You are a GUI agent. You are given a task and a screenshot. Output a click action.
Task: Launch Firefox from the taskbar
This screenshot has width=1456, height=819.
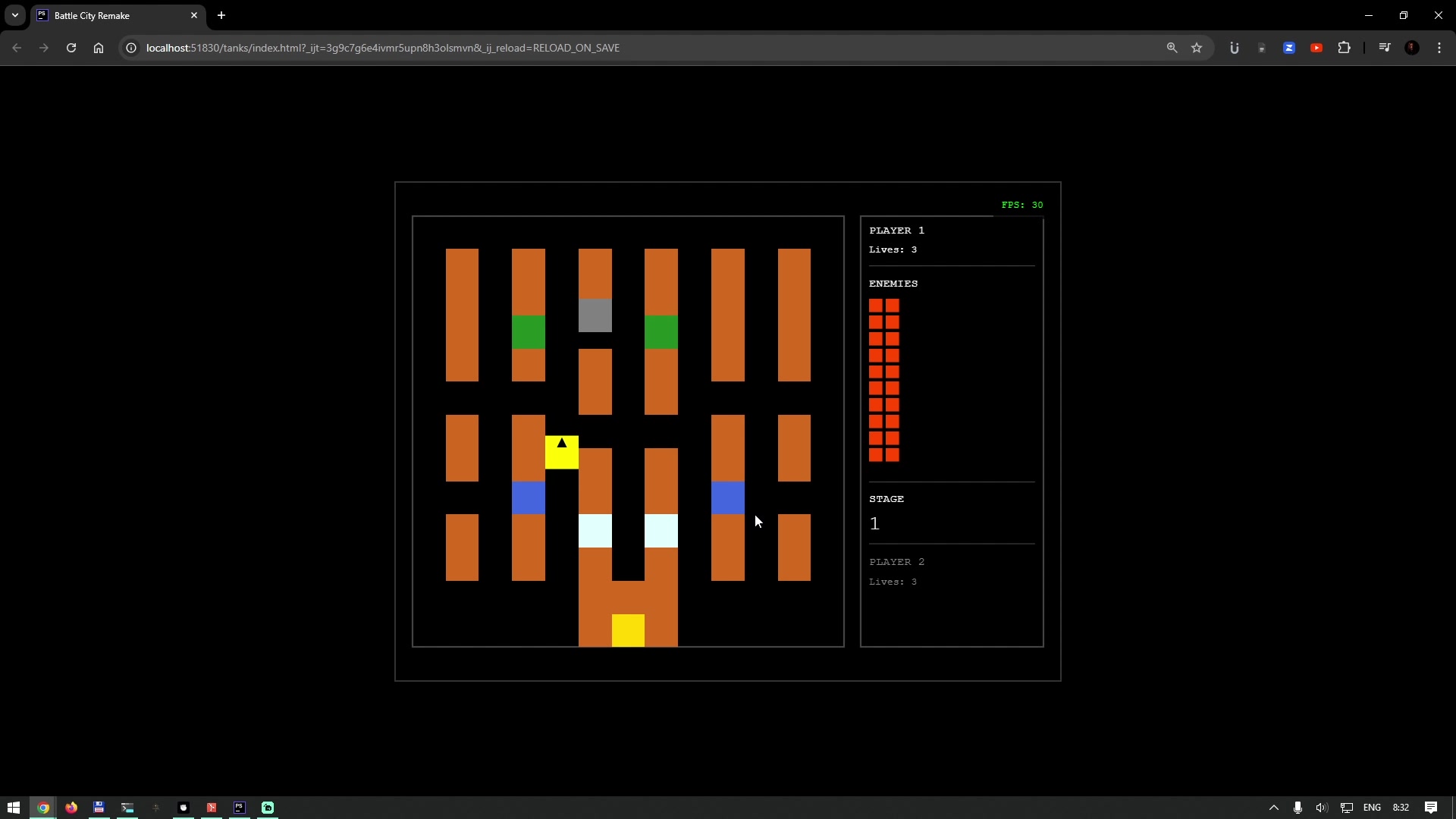coord(71,808)
